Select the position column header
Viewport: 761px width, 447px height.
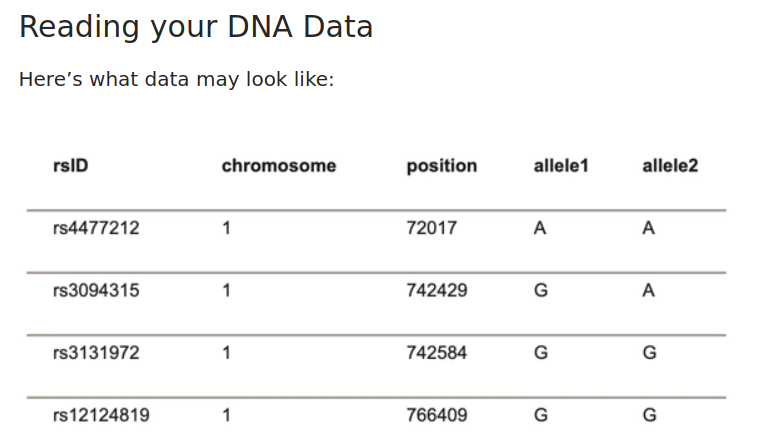pyautogui.click(x=441, y=166)
